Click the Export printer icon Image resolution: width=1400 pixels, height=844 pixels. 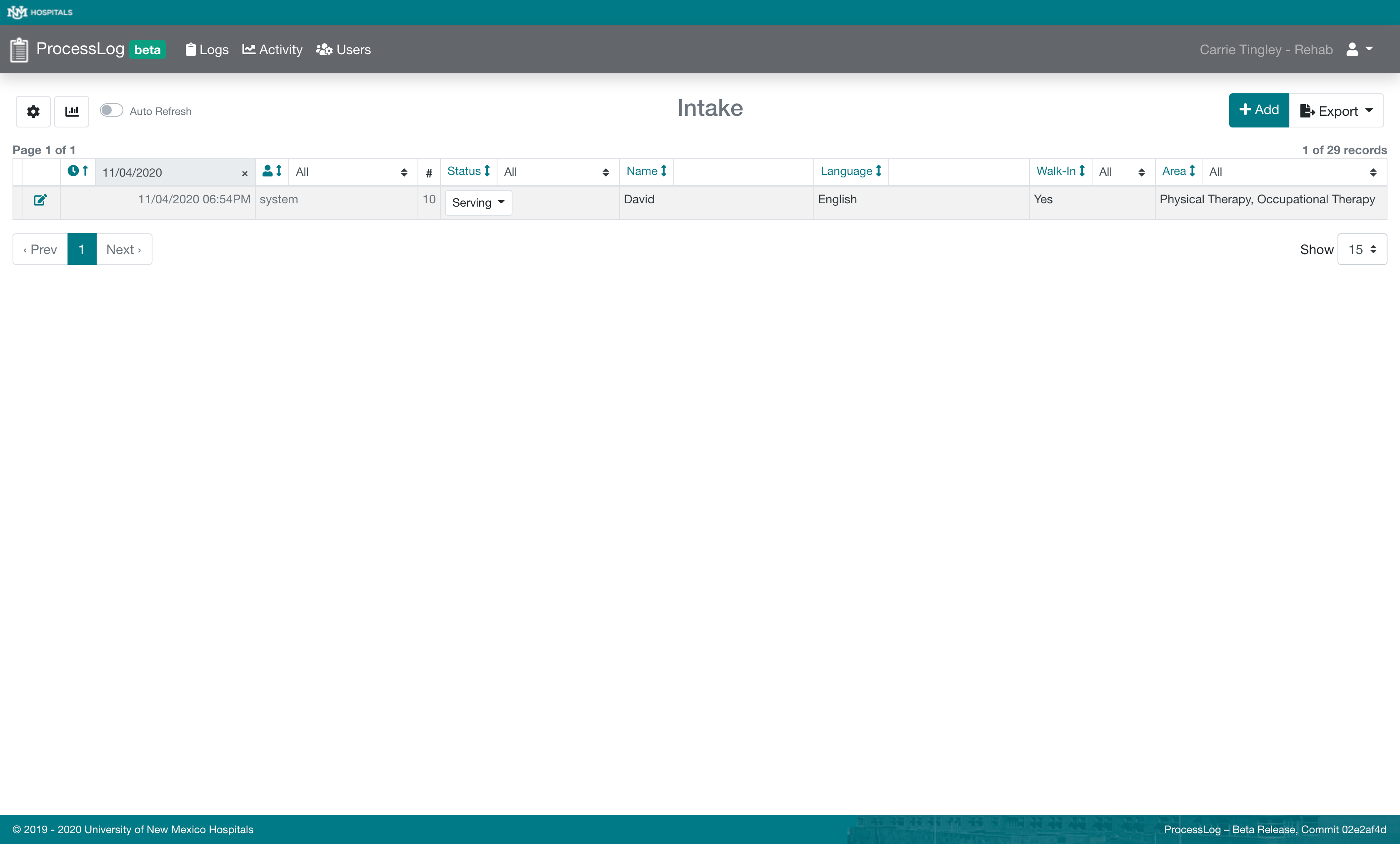click(1307, 110)
